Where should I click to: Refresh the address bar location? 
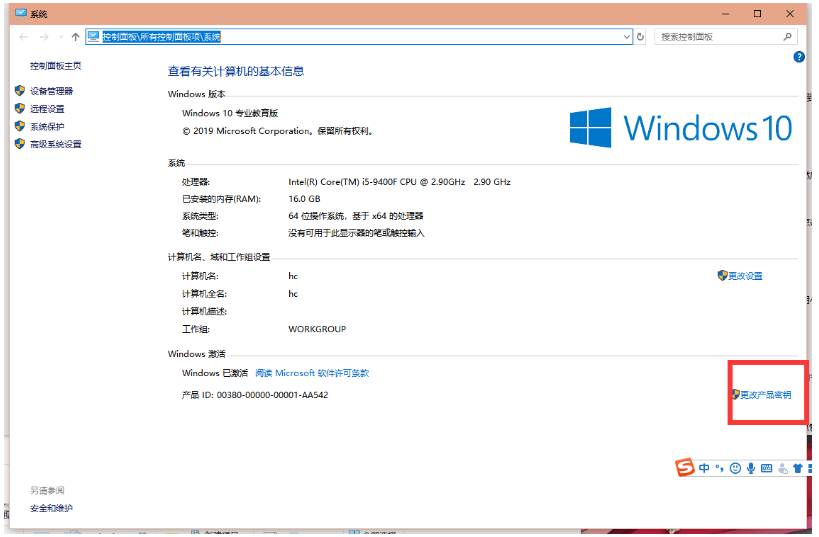[641, 37]
